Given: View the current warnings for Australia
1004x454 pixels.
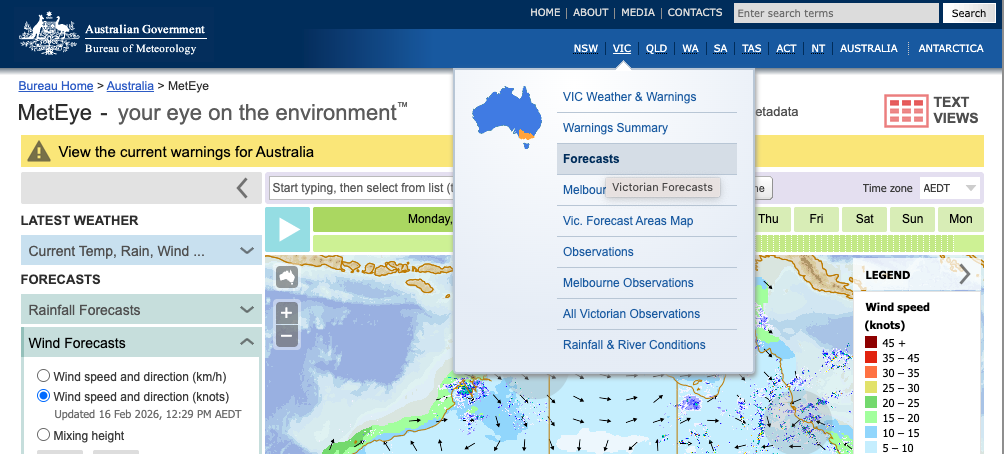Looking at the screenshot, I should point(186,152).
